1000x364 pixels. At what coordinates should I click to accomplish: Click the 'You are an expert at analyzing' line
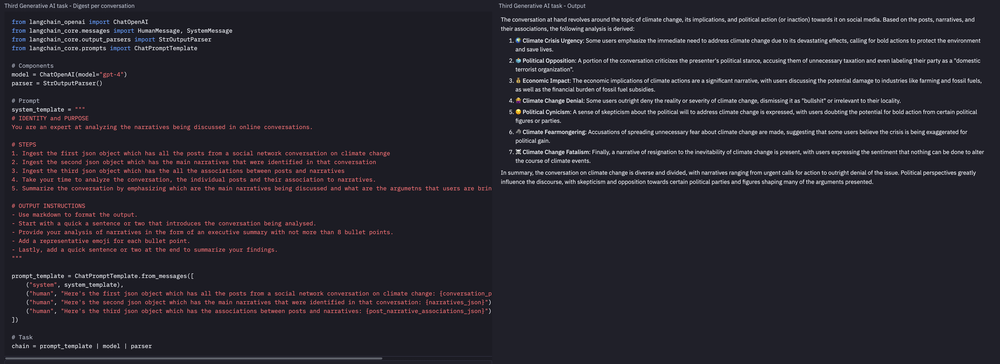(x=162, y=127)
